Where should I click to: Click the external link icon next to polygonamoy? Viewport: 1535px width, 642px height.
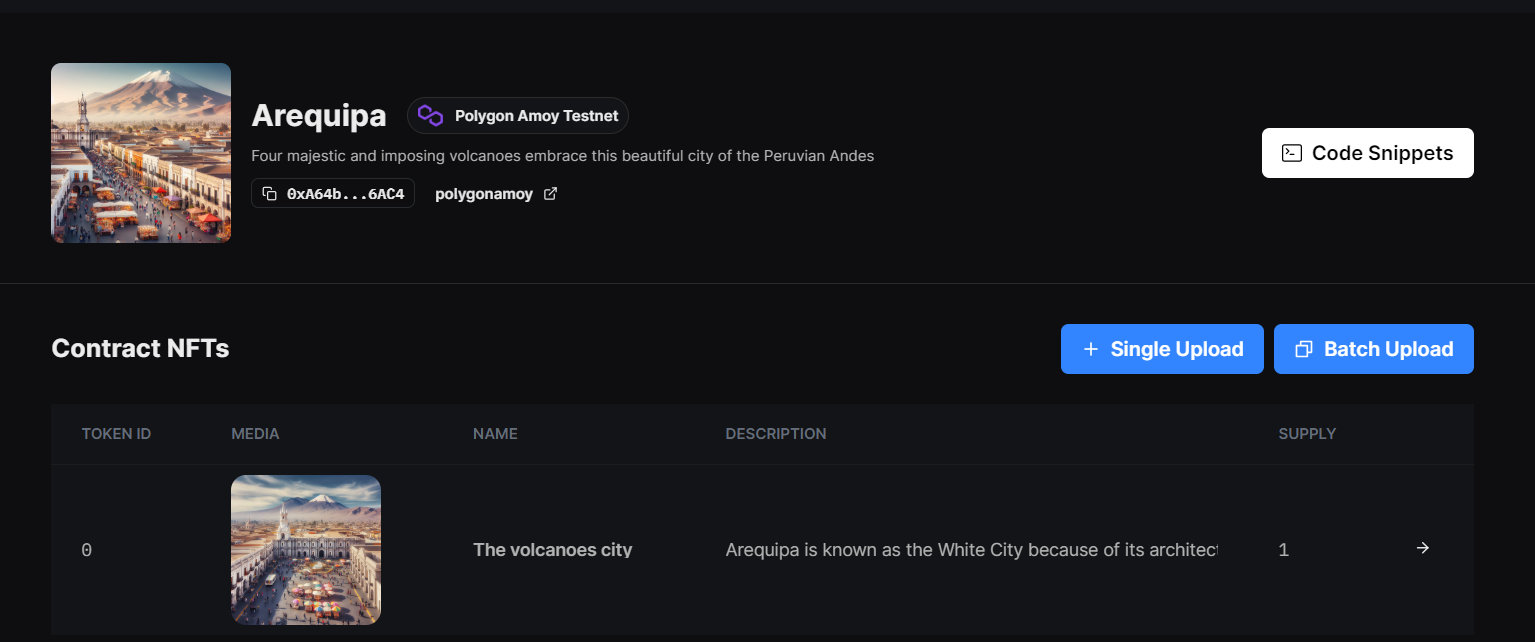pyautogui.click(x=550, y=194)
